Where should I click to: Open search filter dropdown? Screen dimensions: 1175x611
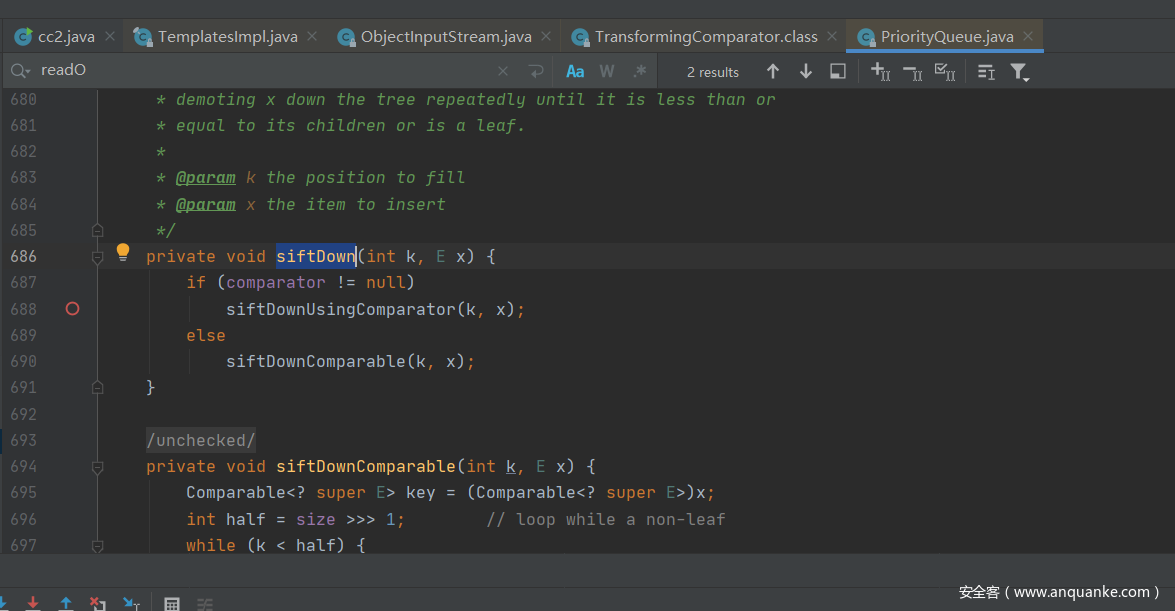pyautogui.click(x=1019, y=71)
